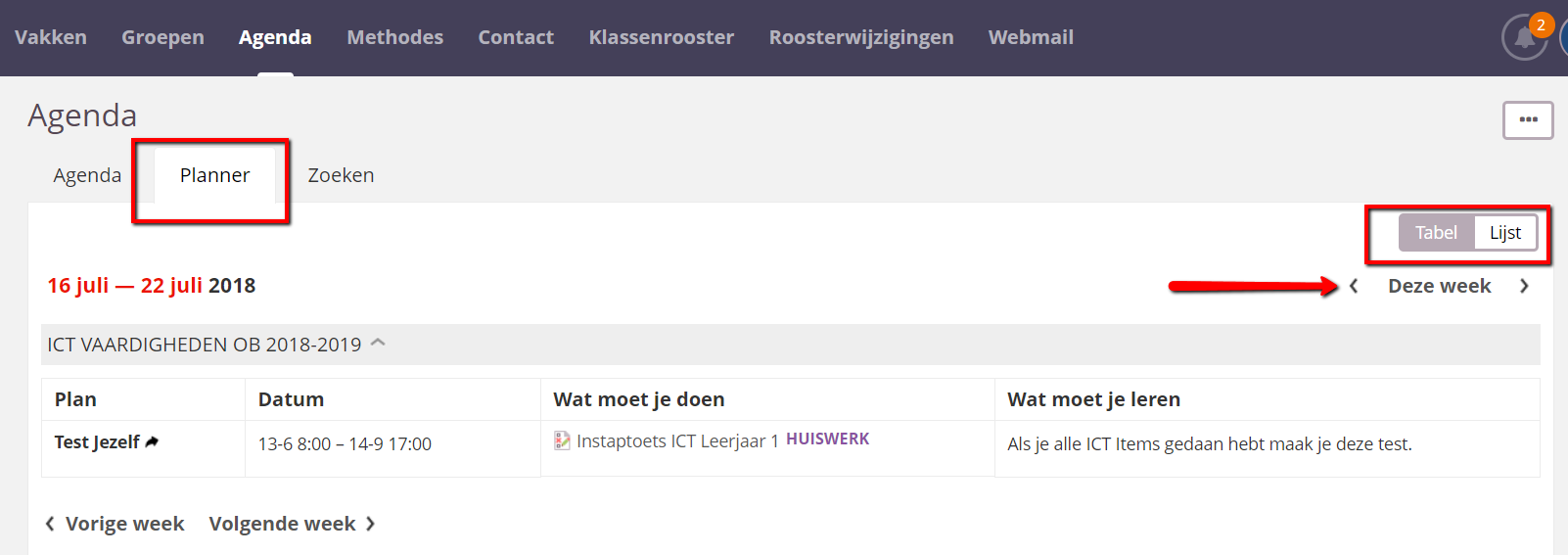Click the Deze week link
Viewport: 1568px width, 555px height.
coord(1439,286)
